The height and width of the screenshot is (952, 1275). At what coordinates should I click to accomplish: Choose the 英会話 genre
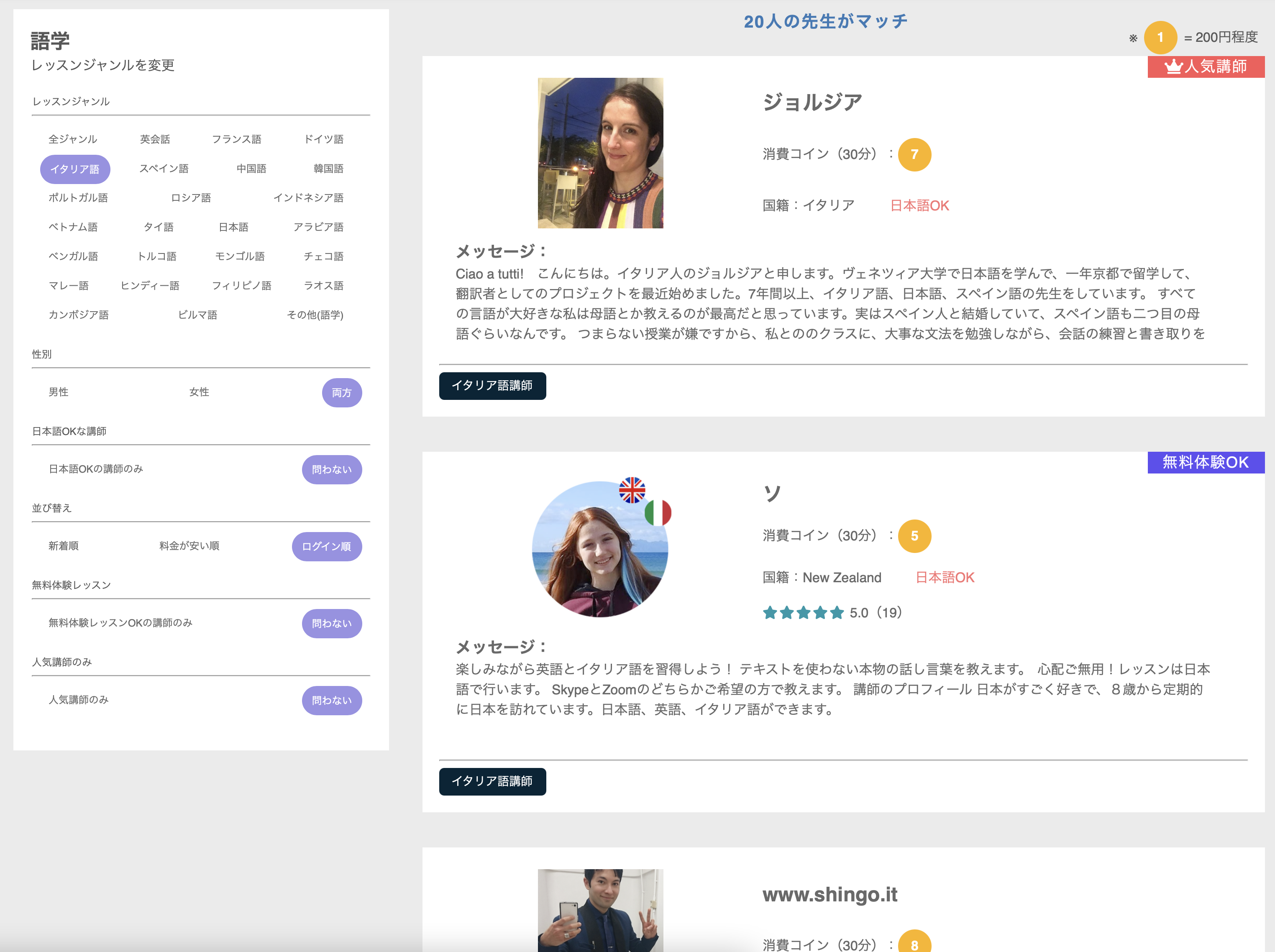coord(154,139)
